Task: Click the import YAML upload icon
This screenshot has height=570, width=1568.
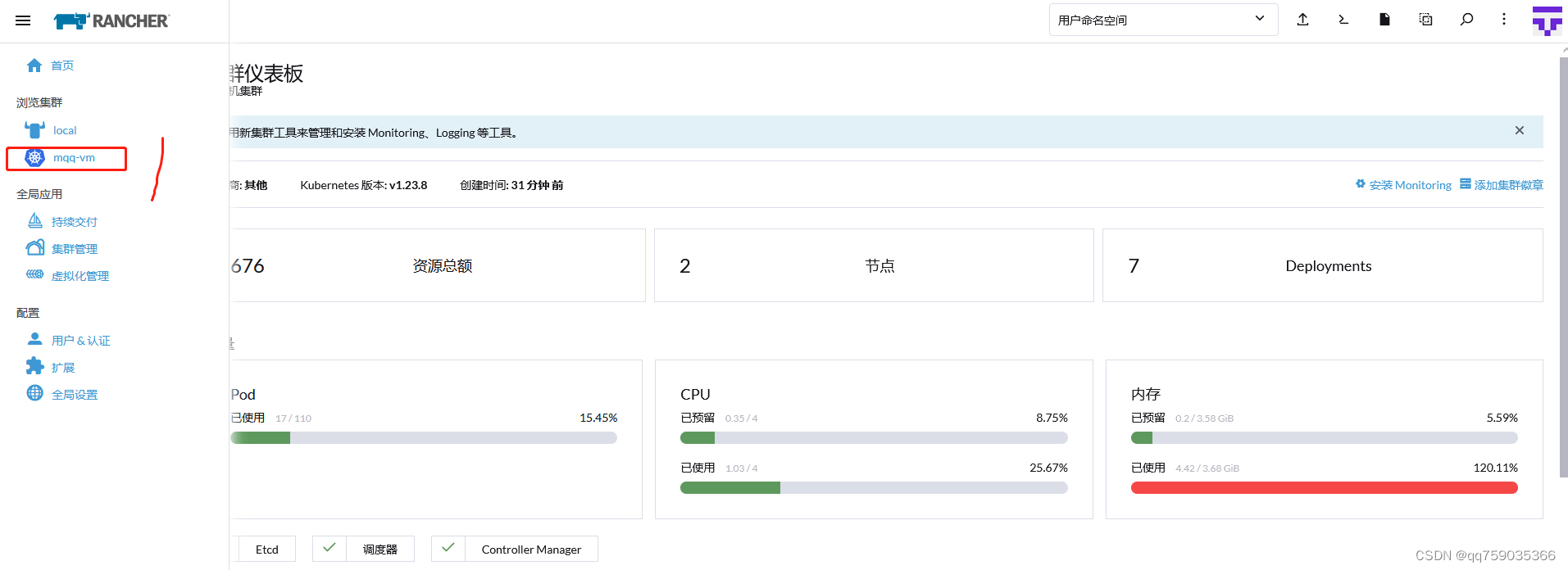Action: (1302, 20)
